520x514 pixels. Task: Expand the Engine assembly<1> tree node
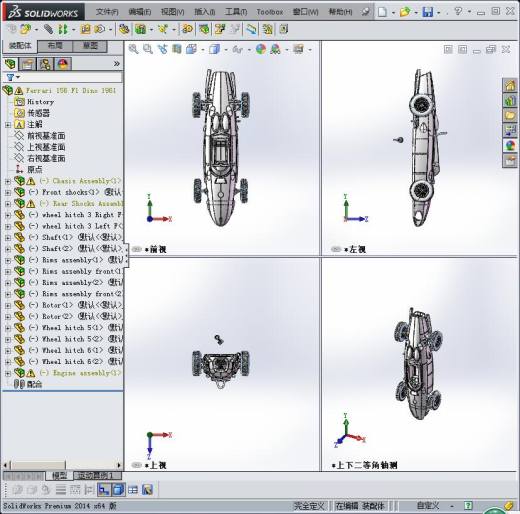8,373
